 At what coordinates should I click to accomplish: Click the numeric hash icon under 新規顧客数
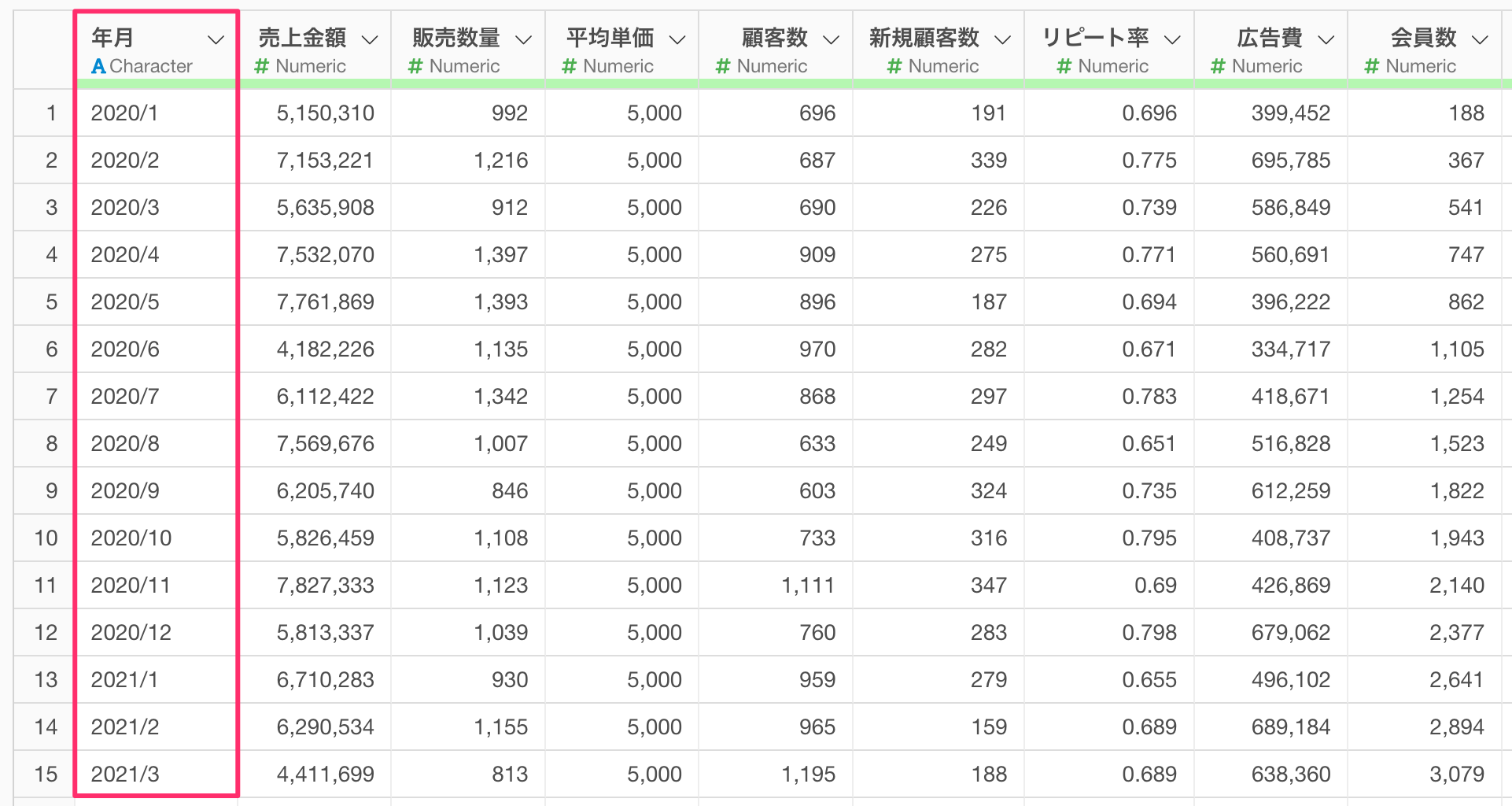pos(894,67)
